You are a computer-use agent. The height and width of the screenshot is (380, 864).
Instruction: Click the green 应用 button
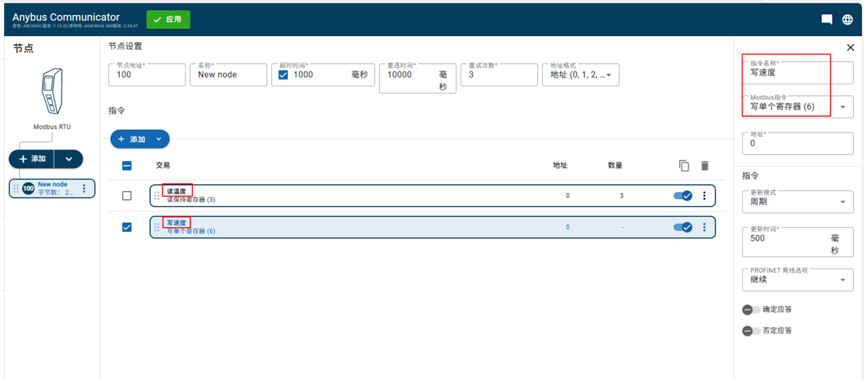point(168,19)
